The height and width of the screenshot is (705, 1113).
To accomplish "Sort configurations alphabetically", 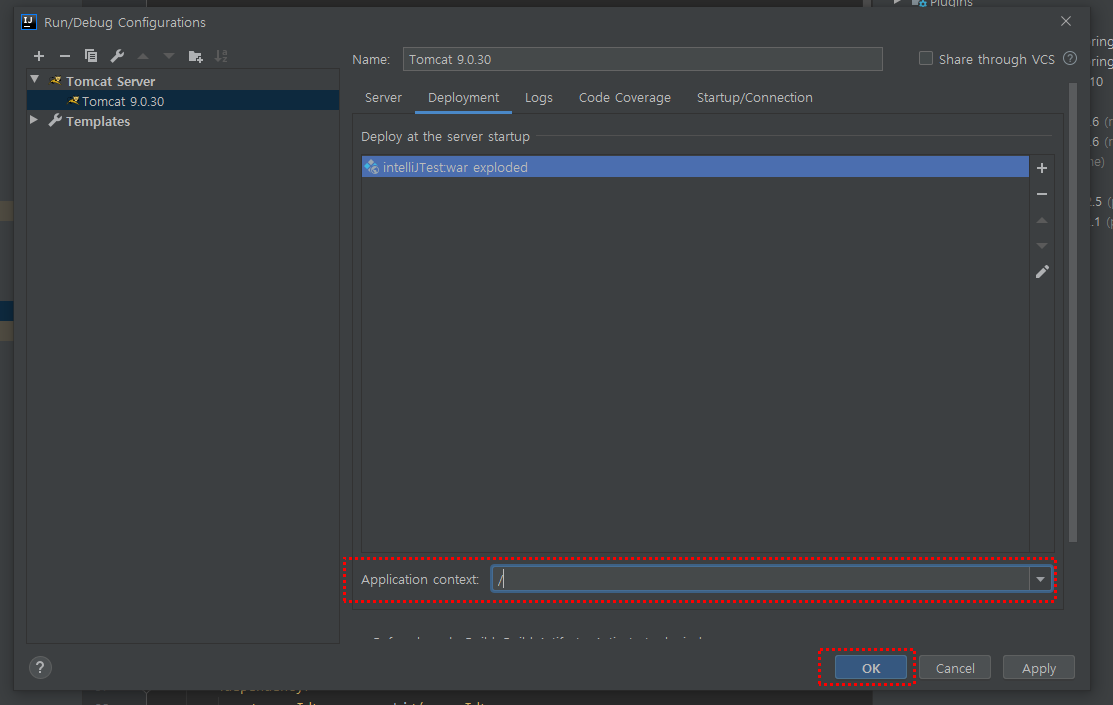I will tap(221, 56).
